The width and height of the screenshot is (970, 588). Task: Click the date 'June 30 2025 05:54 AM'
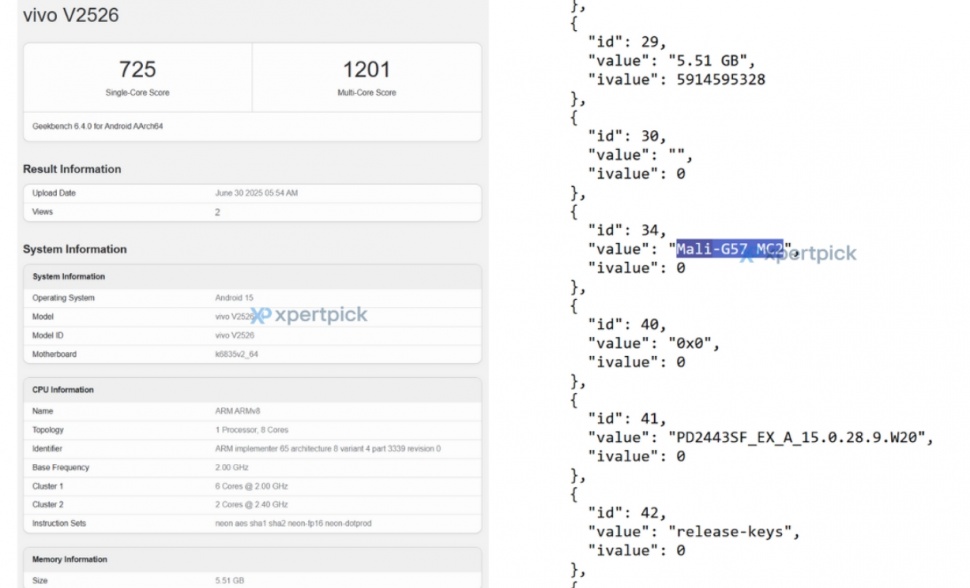pyautogui.click(x=256, y=193)
